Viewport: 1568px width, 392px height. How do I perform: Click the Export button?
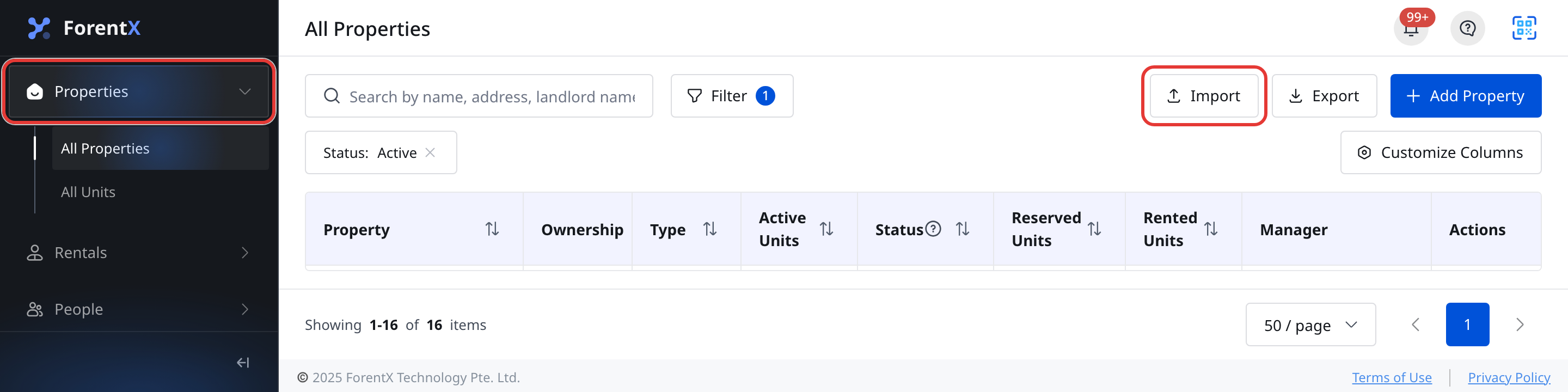[1324, 96]
